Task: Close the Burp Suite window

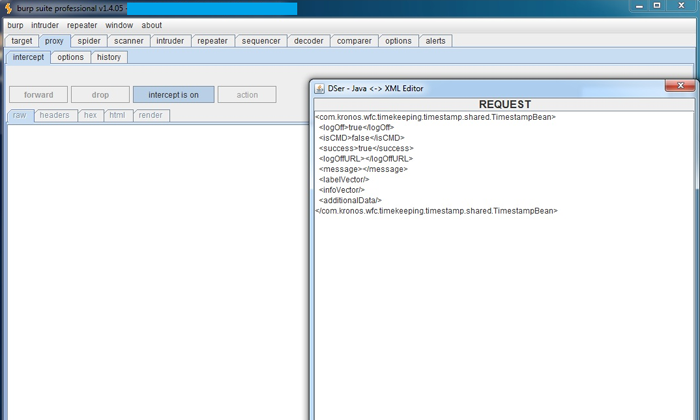Action: (x=681, y=6)
